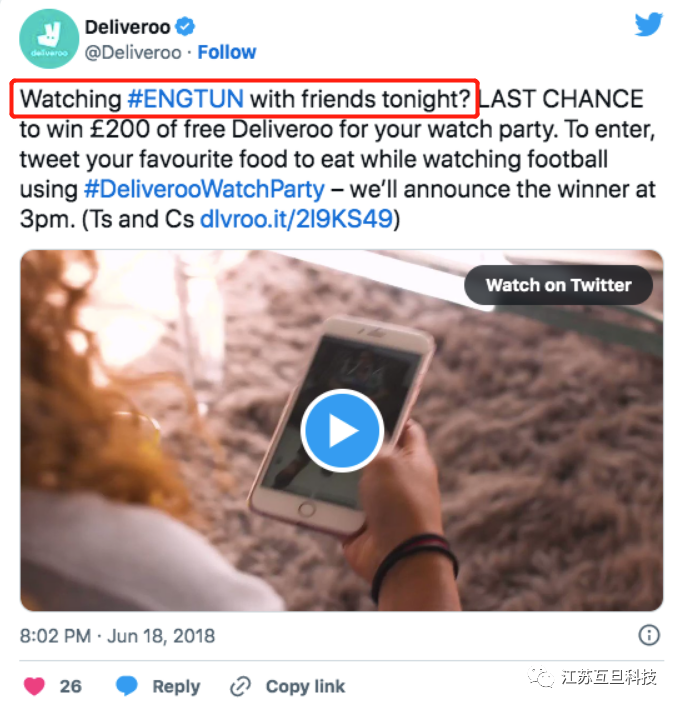The height and width of the screenshot is (707, 678).
Task: Click the Twitter bird logo
Action: coord(649,24)
